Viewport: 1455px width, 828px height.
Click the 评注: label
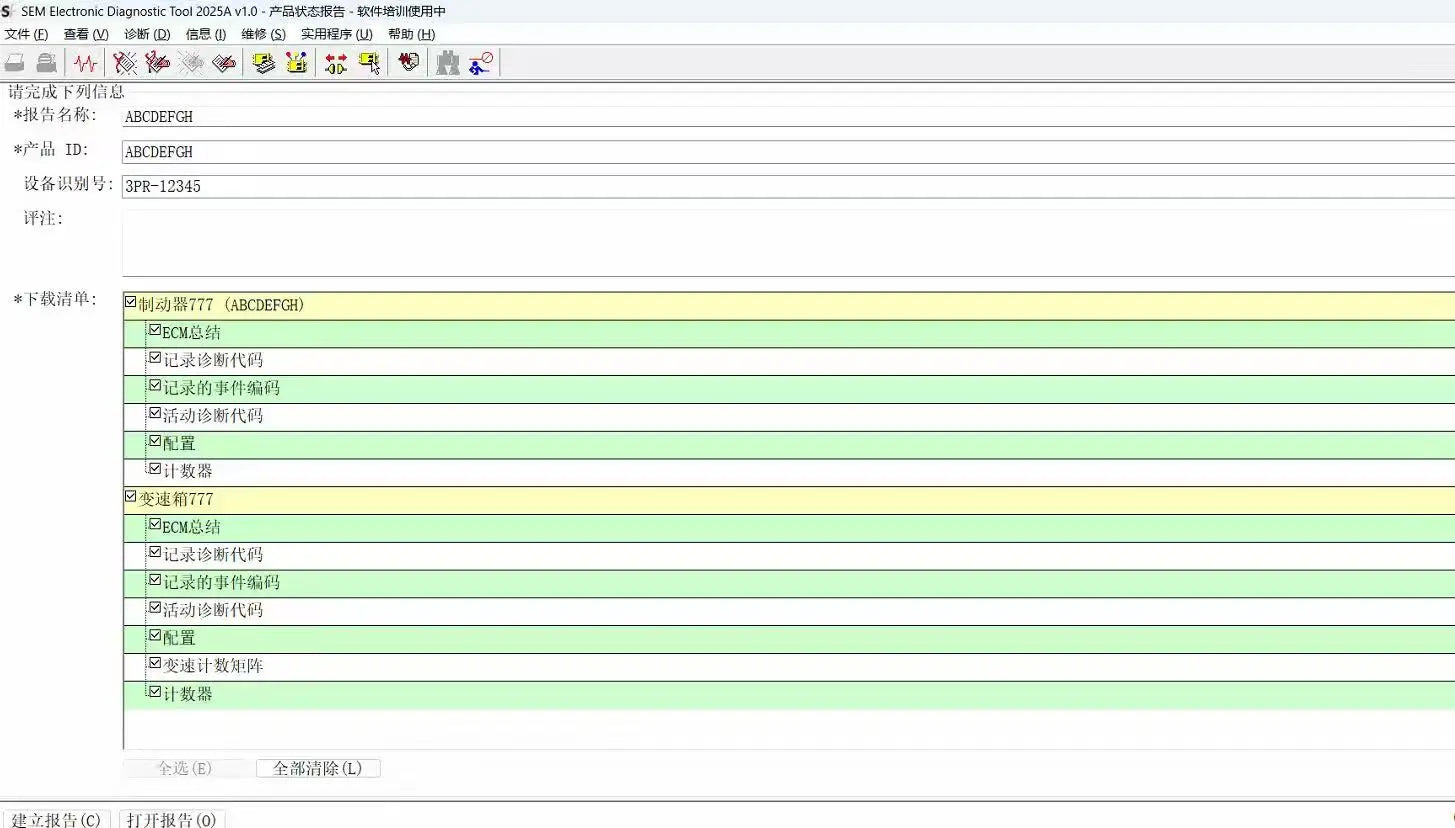click(44, 218)
